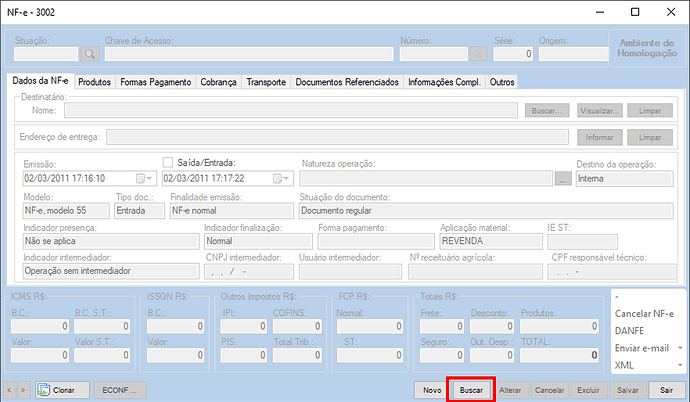Image resolution: width=690 pixels, height=402 pixels.
Task: Click the Finalidade emissão NF-e normal field
Action: pos(232,211)
